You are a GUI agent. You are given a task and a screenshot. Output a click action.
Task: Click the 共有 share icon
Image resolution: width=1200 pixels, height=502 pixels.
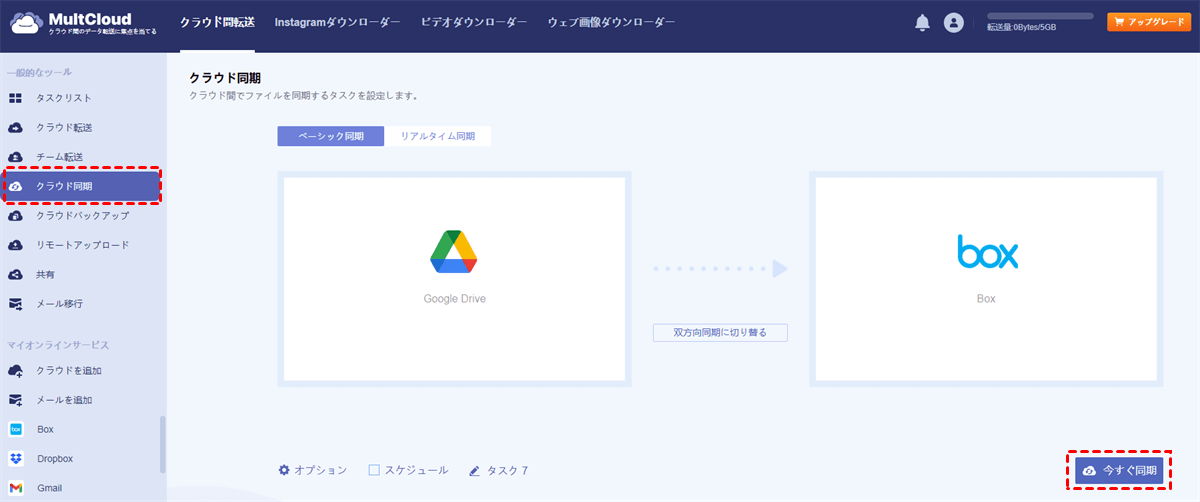click(16, 274)
